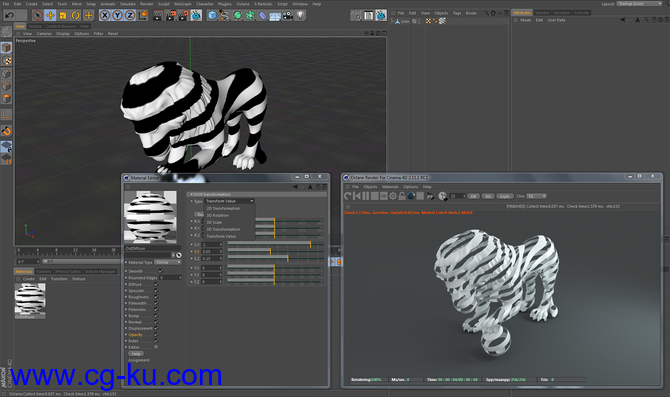Add a Light object
The height and width of the screenshot is (397, 670).
click(x=301, y=15)
